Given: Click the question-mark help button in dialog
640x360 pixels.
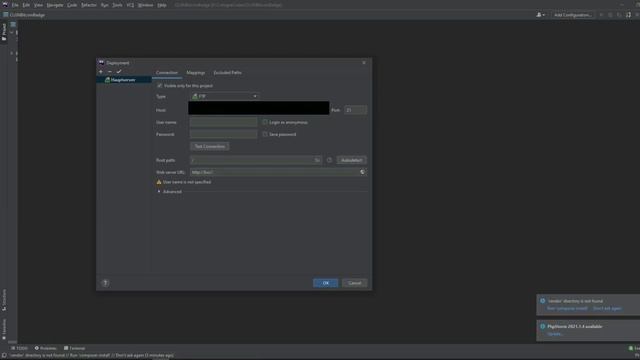Looking at the screenshot, I should pos(105,283).
